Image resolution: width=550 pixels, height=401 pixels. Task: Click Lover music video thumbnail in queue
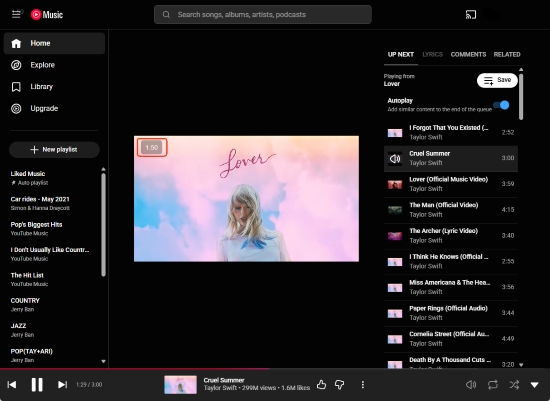click(x=395, y=185)
